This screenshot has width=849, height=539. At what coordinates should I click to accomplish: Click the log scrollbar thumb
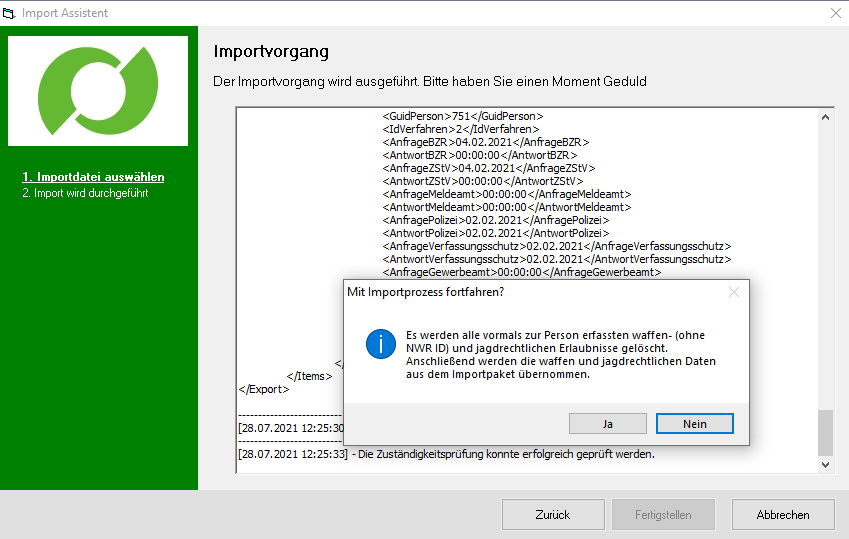point(825,431)
